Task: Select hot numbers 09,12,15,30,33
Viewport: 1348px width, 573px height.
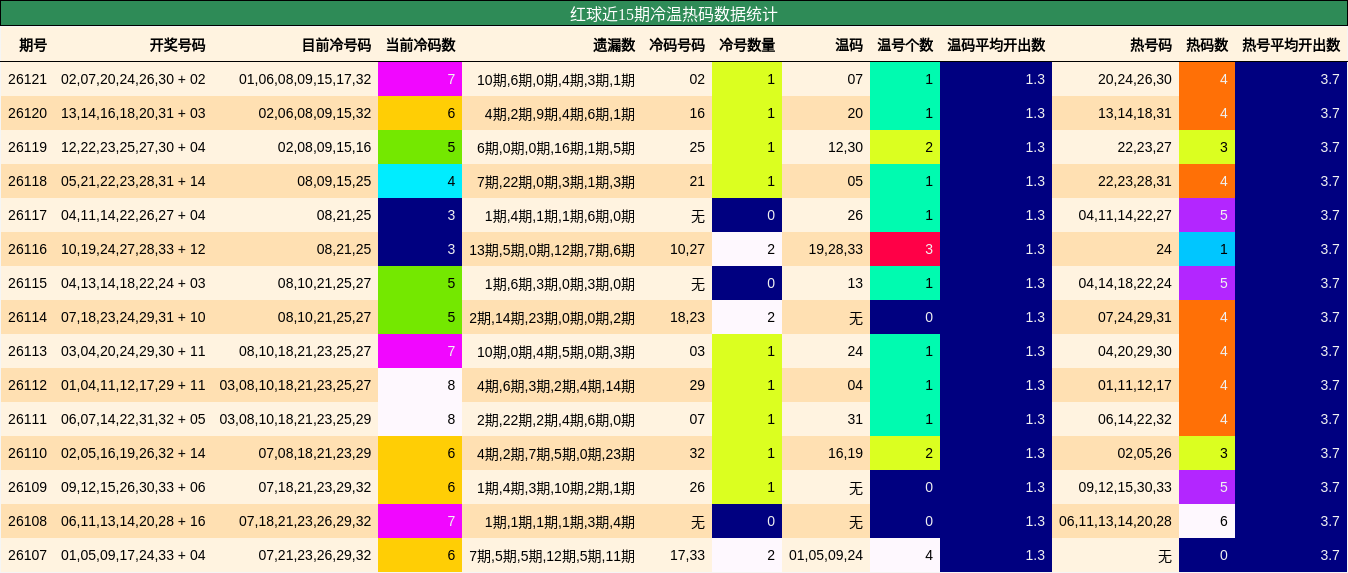Action: pyautogui.click(x=1125, y=487)
